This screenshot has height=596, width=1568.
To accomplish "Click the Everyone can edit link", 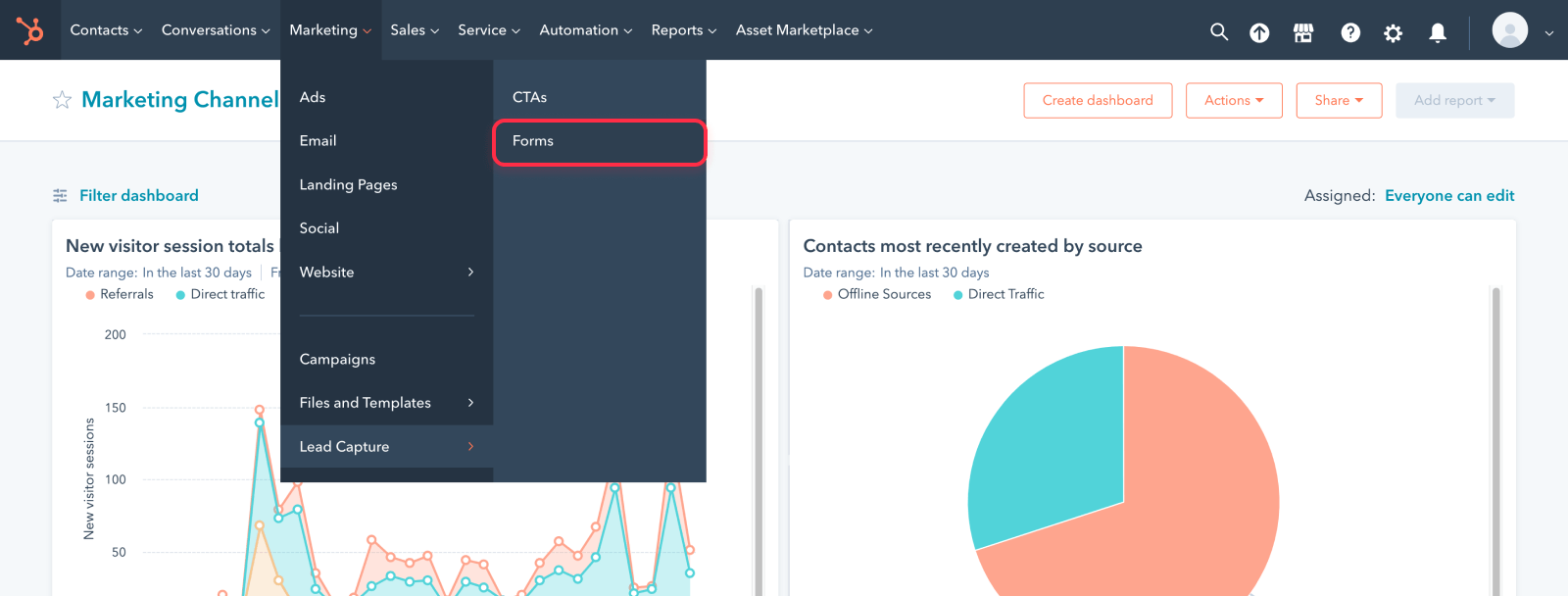I will 1449,196.
